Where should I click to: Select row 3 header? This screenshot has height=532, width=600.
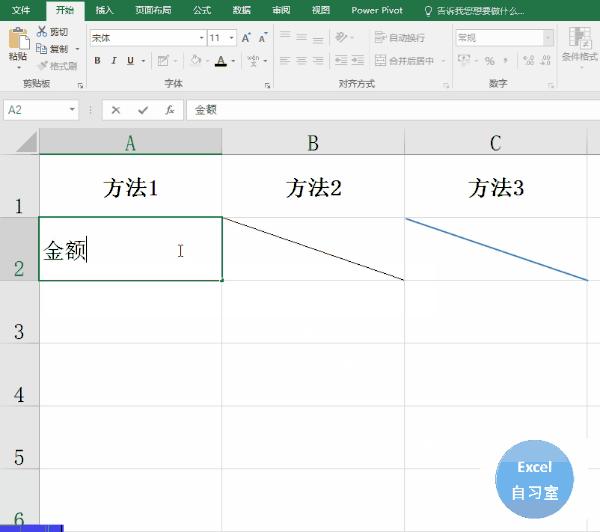click(x=19, y=312)
